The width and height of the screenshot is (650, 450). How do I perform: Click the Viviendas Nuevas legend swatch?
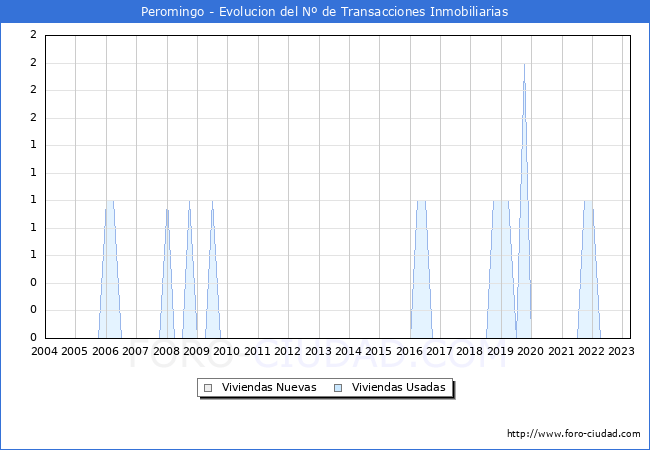[x=208, y=388]
